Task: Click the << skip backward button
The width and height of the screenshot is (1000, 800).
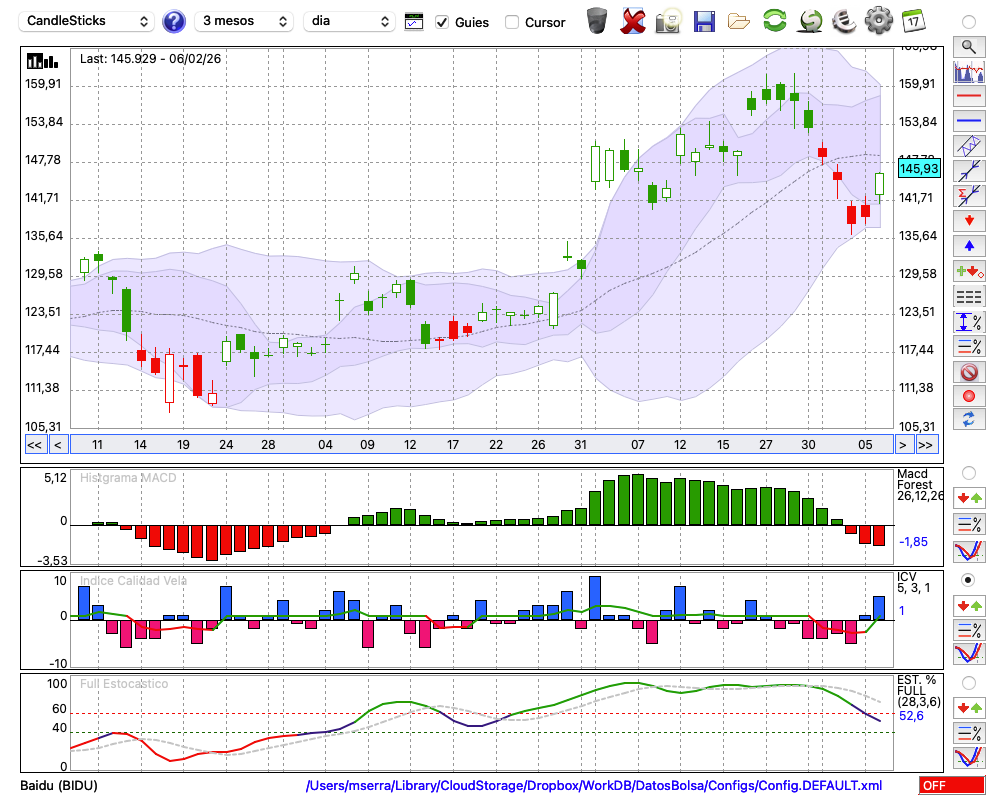Action: [x=34, y=445]
